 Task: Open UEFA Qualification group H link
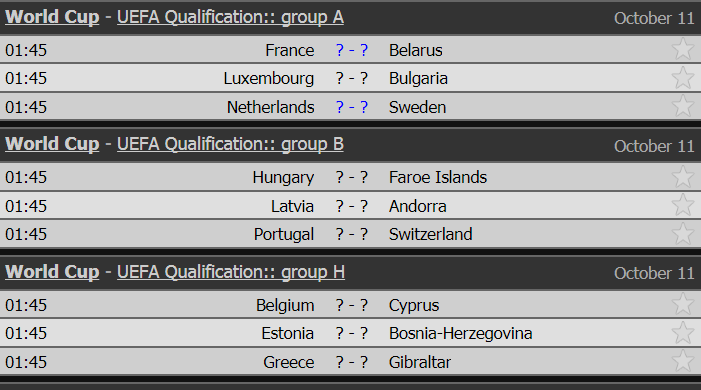click(231, 272)
